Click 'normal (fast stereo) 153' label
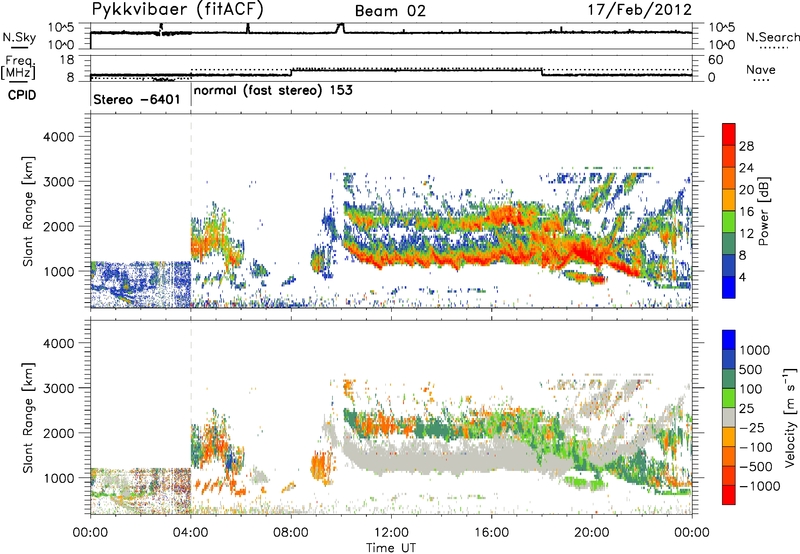The image size is (800, 554). 273,90
